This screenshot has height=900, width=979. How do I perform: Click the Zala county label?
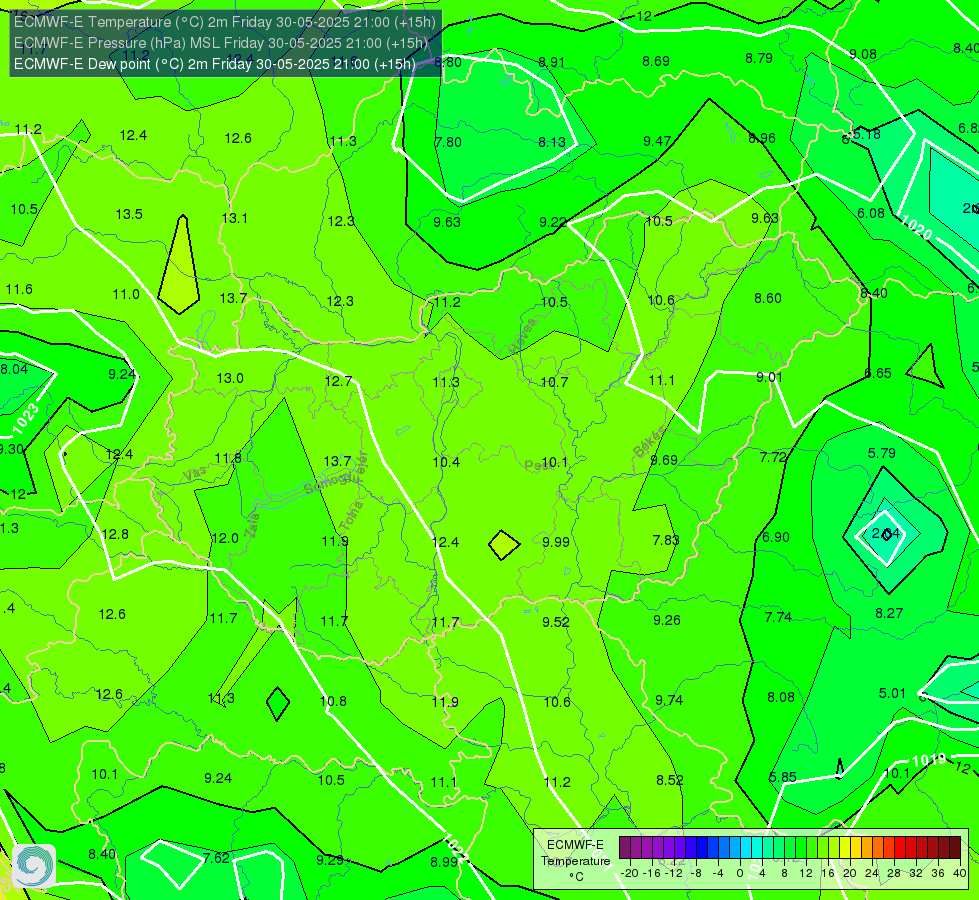click(x=252, y=527)
